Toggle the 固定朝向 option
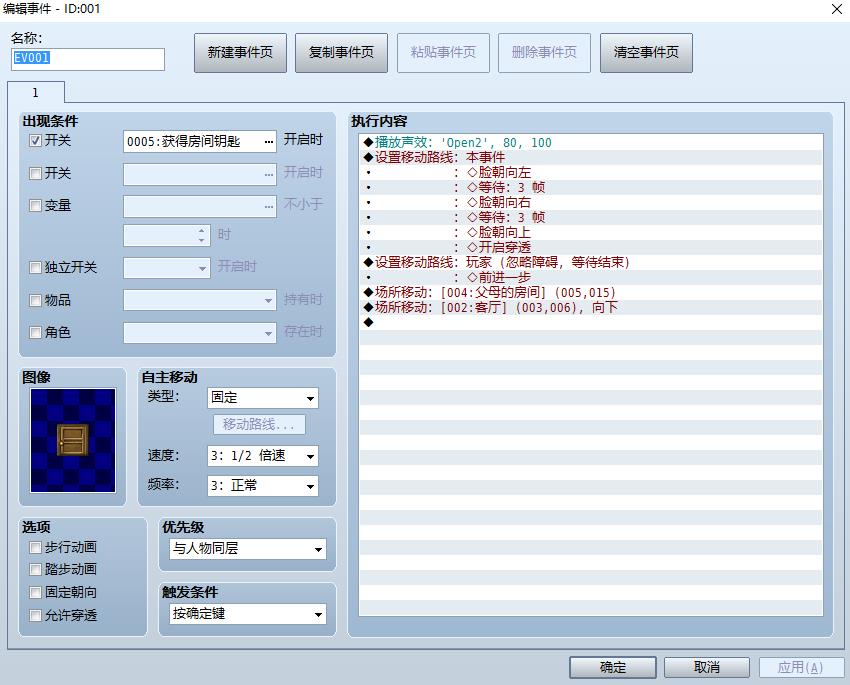 click(35, 592)
